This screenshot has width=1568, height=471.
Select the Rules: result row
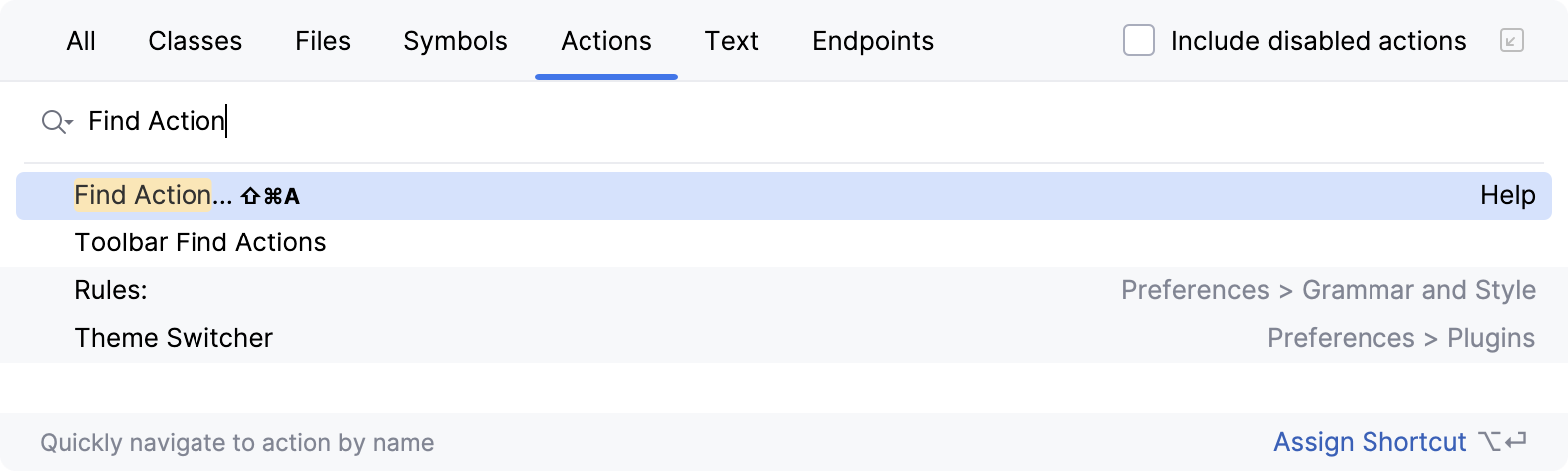click(111, 290)
